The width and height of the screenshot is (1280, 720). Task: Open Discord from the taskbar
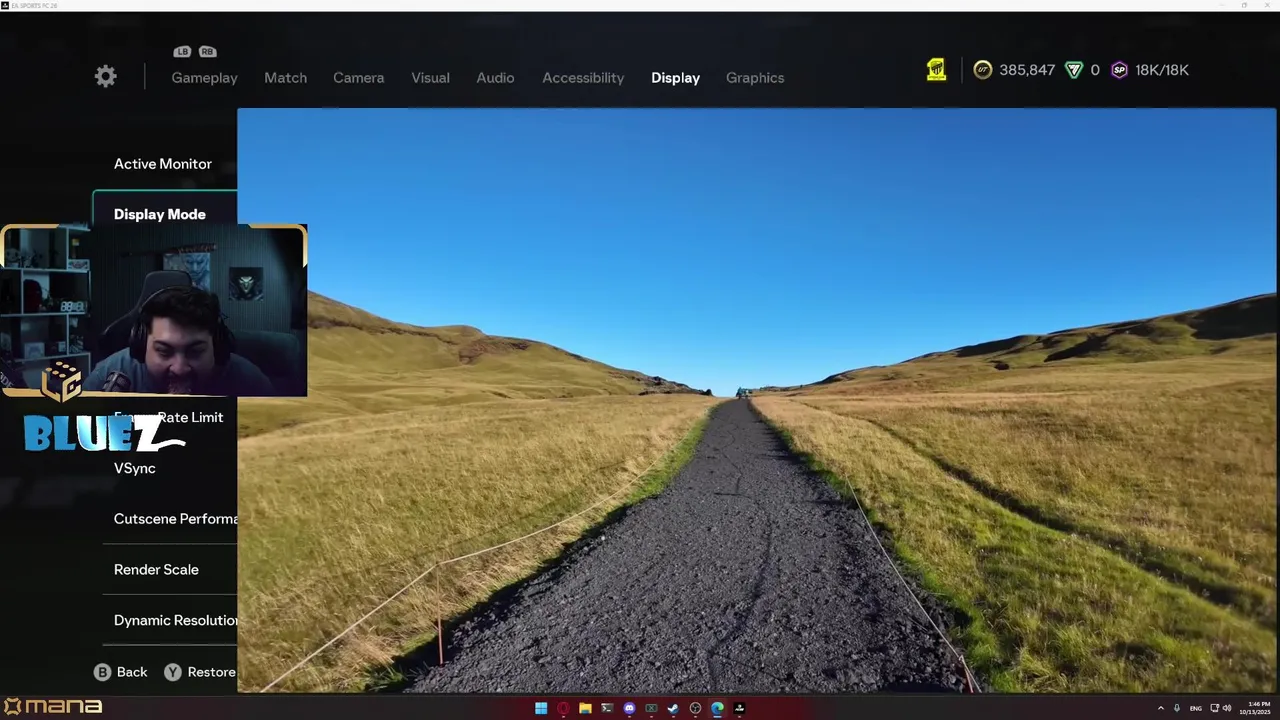[x=629, y=708]
